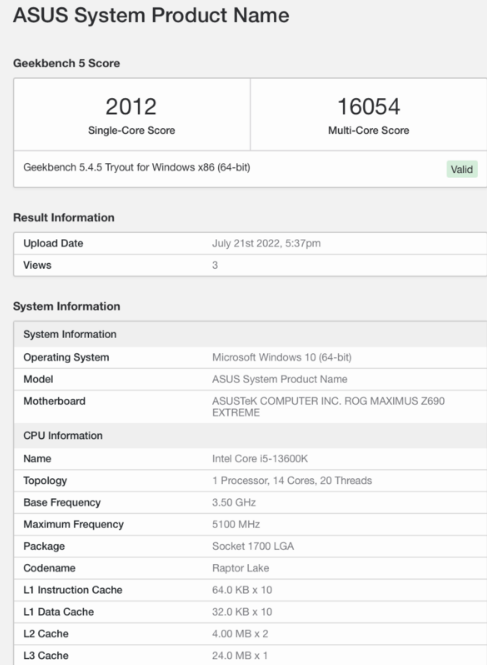Click the Topology label

click(x=45, y=481)
